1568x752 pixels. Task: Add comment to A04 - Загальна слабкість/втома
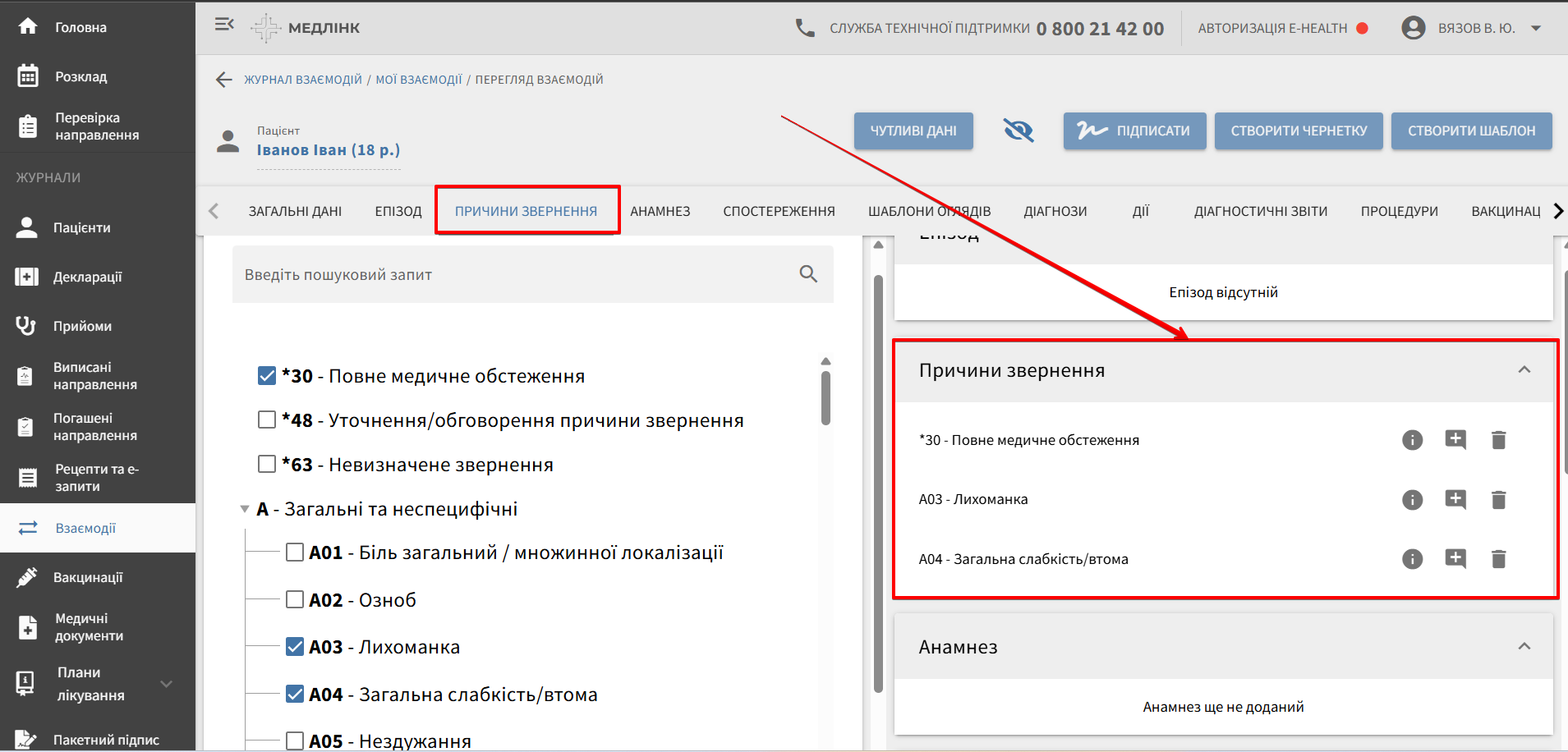1455,559
